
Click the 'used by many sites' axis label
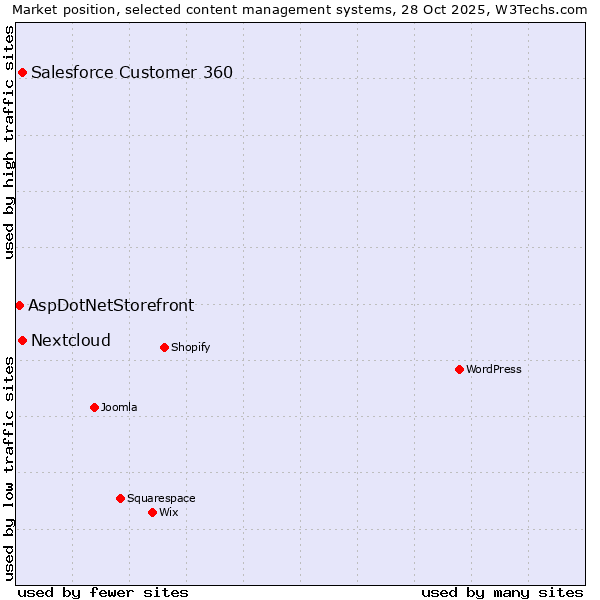pyautogui.click(x=502, y=592)
